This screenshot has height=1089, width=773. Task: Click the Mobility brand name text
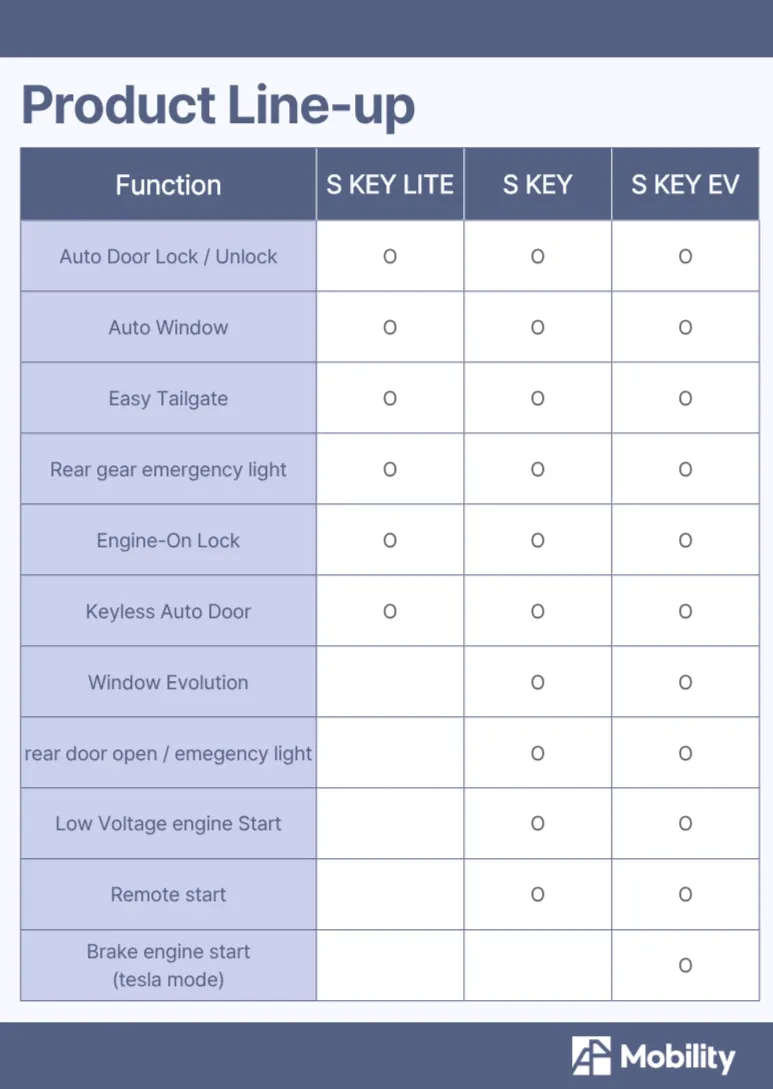(677, 1057)
